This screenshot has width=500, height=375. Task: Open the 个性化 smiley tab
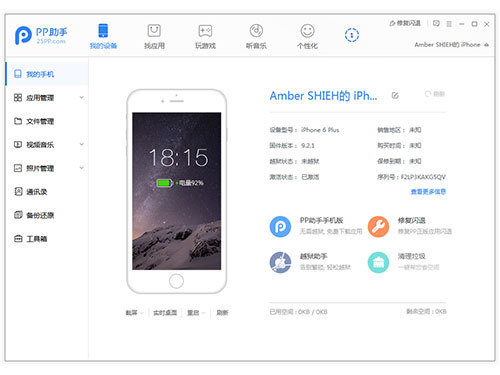click(307, 36)
